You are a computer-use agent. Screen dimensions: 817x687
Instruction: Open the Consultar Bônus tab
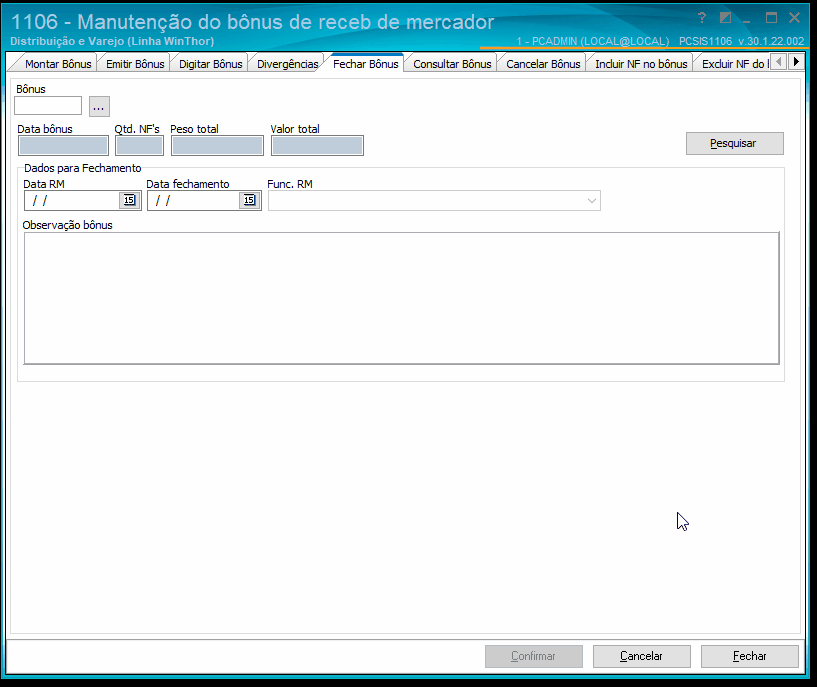452,64
